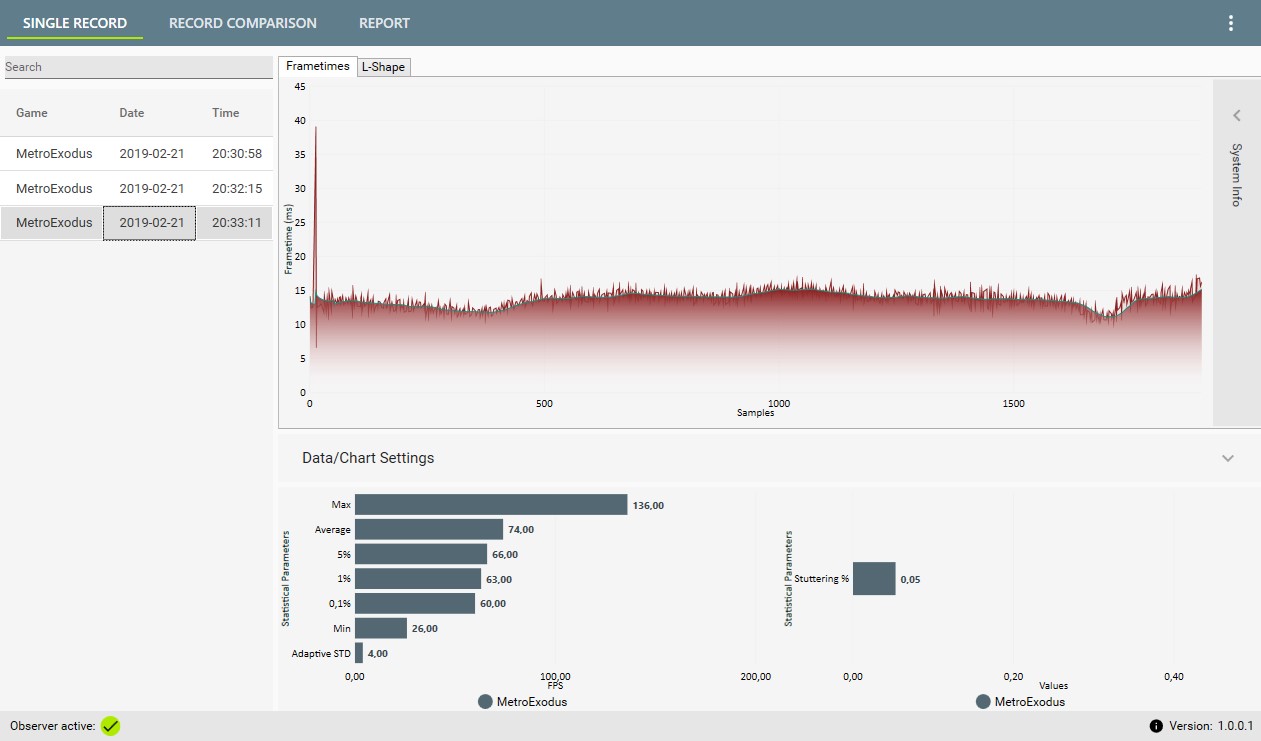
Task: Open the L-Shape chart tab
Action: click(384, 67)
